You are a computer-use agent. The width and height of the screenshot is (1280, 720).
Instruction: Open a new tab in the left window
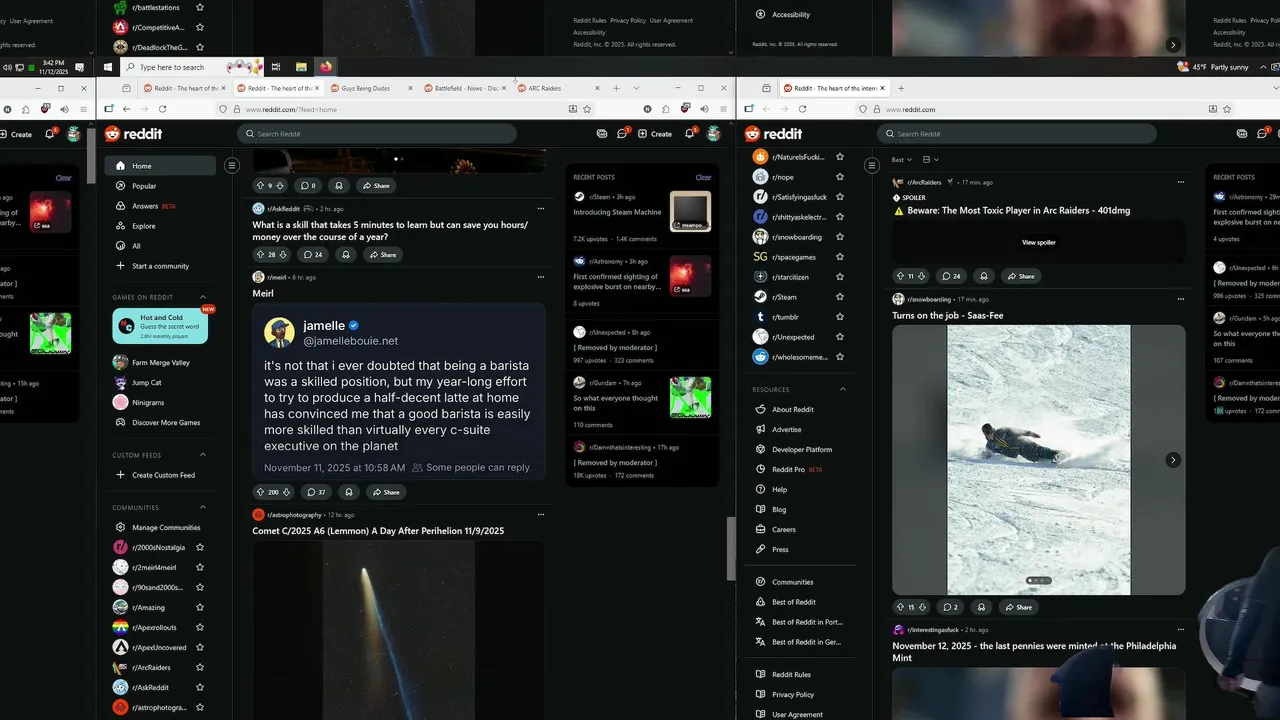point(616,88)
